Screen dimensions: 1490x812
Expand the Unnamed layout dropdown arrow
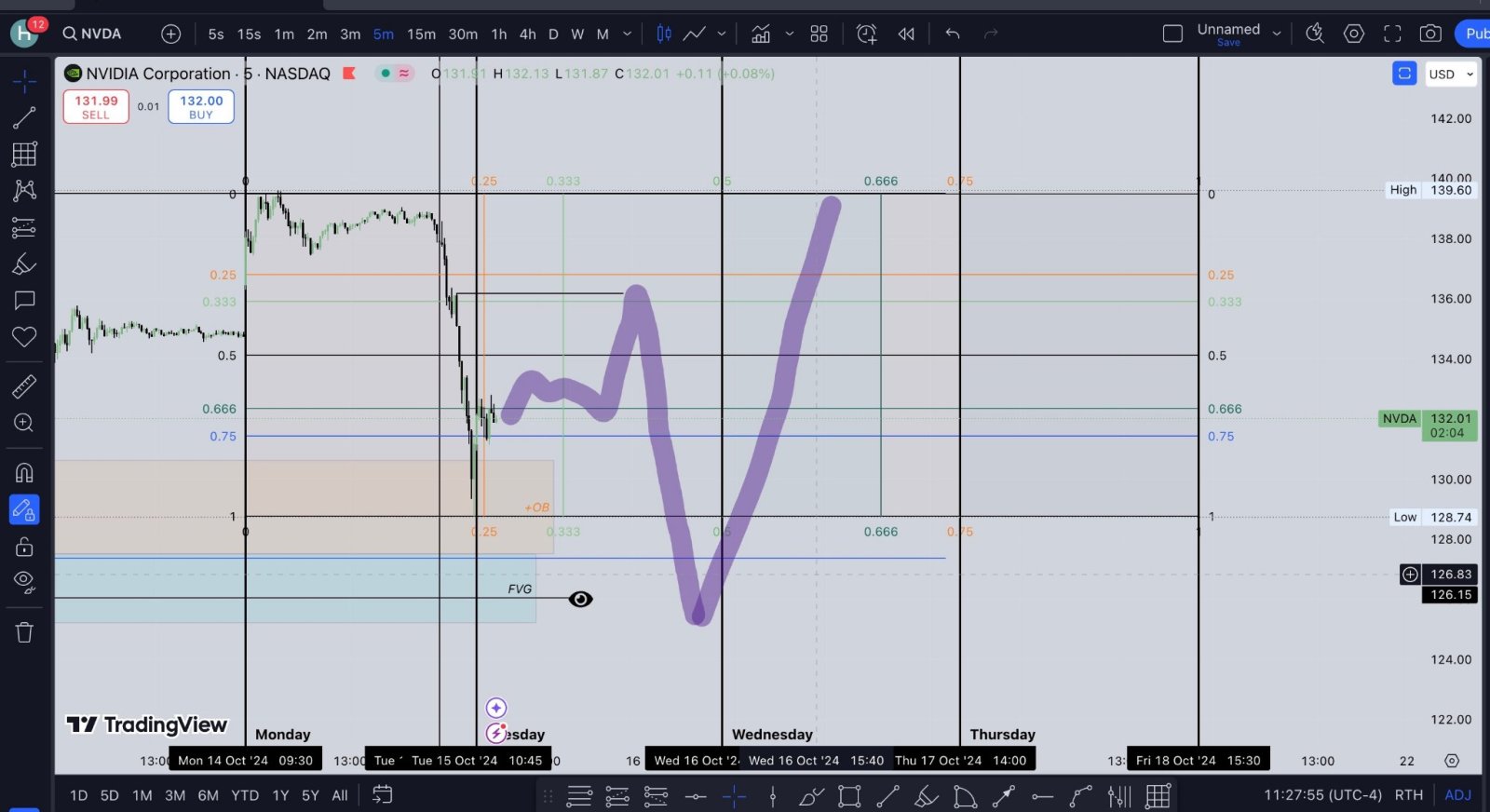coord(1277,34)
